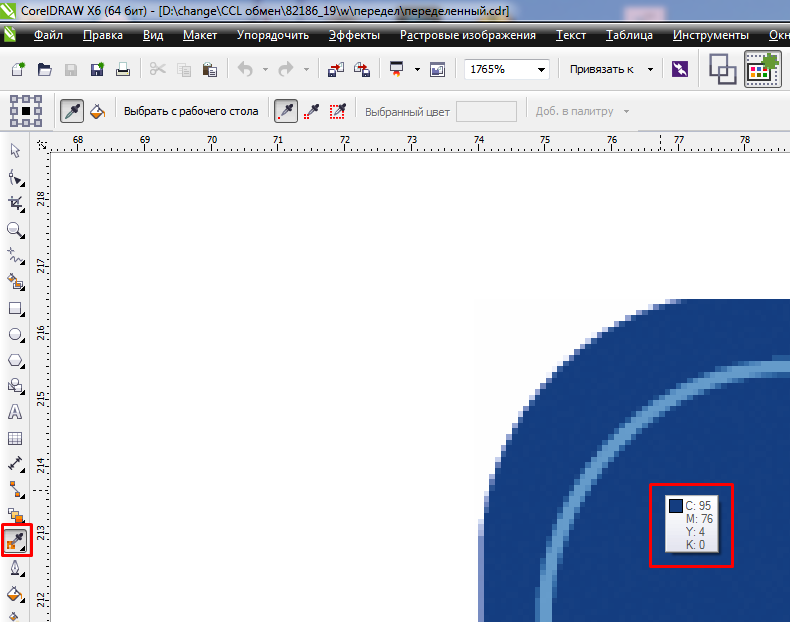This screenshot has height=622, width=790.
Task: Click the greyed Save icon
Action: tap(71, 70)
